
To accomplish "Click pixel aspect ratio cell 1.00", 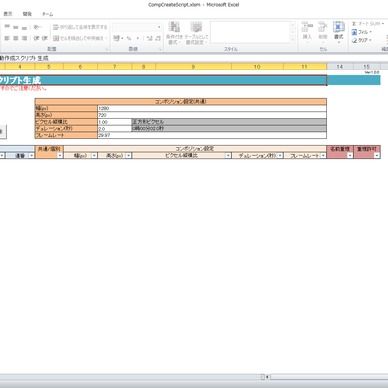I will tap(114, 122).
